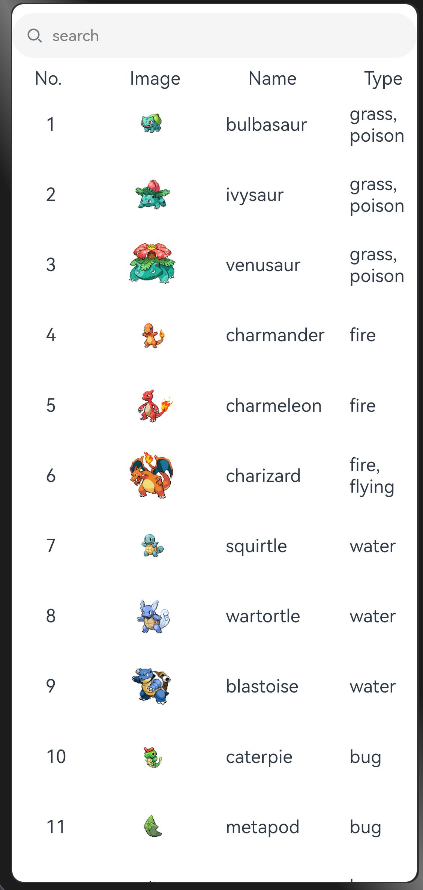Viewport: 423px width, 890px height.
Task: Select the metapod sprite icon
Action: click(153, 826)
